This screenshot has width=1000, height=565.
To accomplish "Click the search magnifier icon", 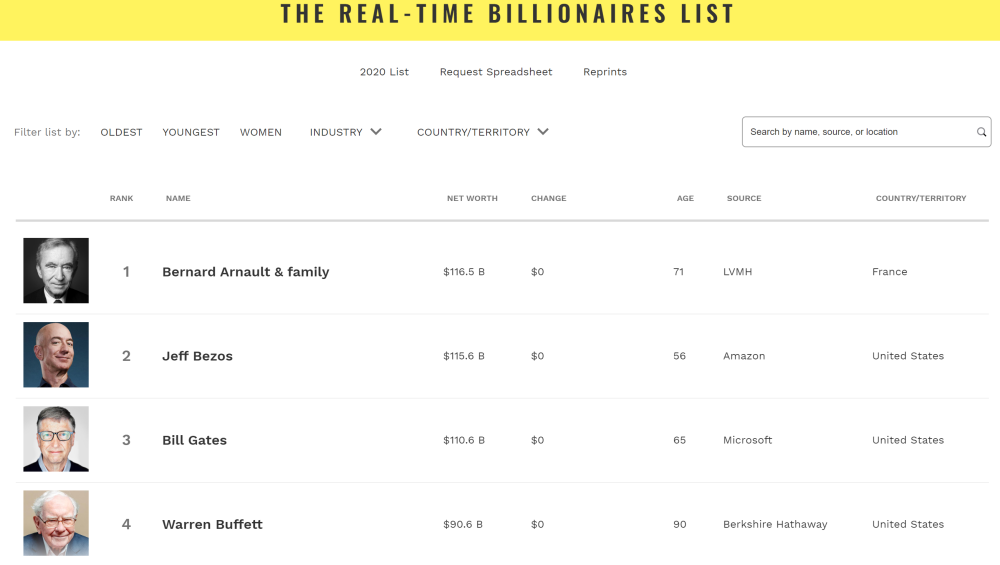I will click(981, 132).
